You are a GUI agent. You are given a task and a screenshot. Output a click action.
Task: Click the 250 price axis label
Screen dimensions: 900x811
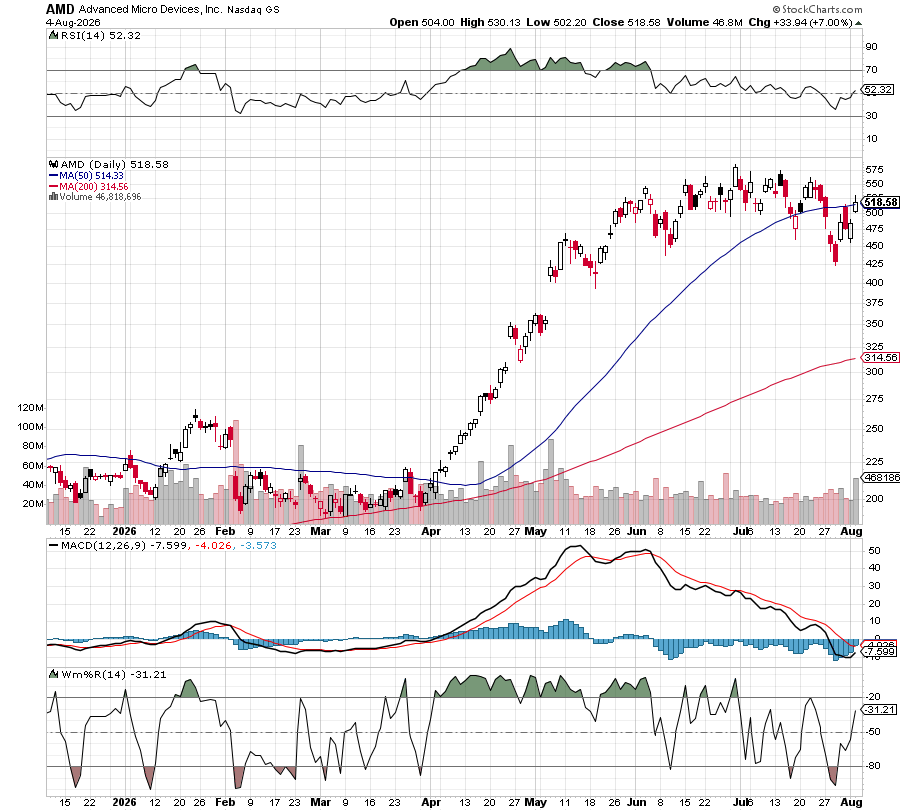(875, 428)
